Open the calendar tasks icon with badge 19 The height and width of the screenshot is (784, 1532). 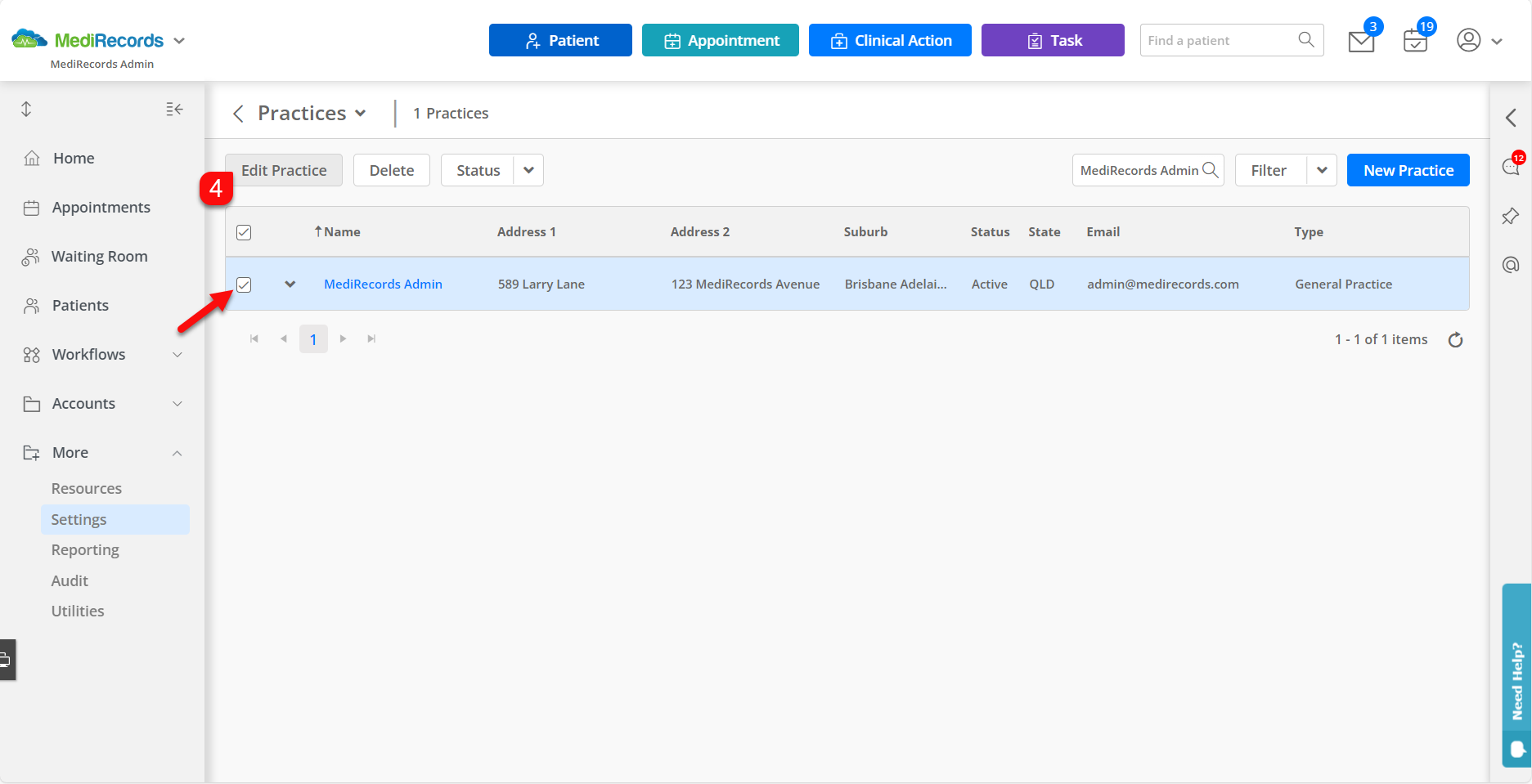pyautogui.click(x=1415, y=41)
